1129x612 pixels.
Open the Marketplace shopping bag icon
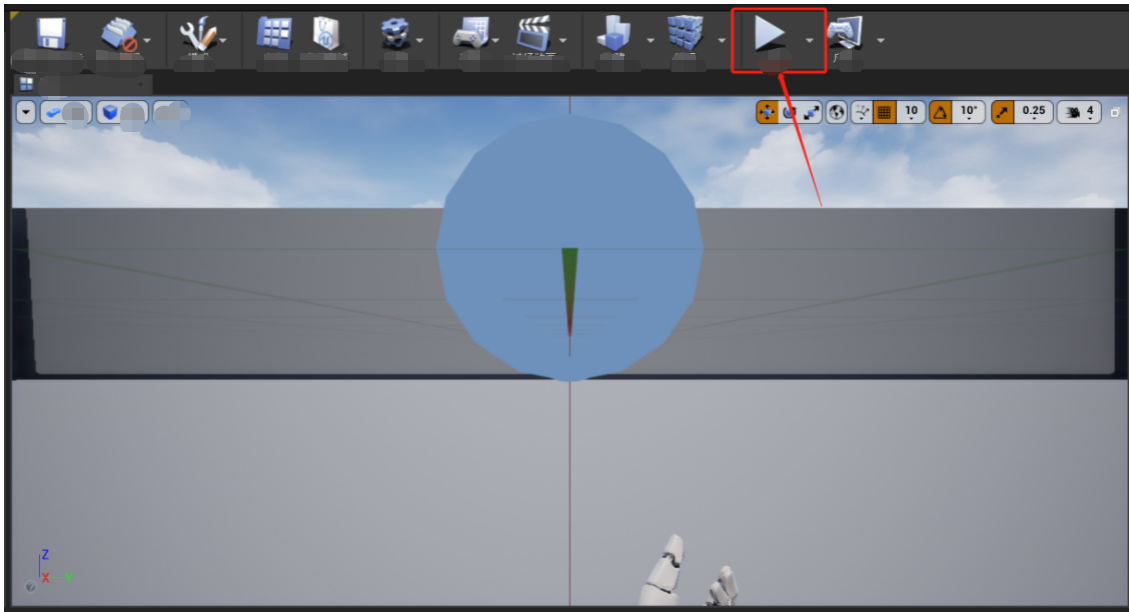pos(325,33)
